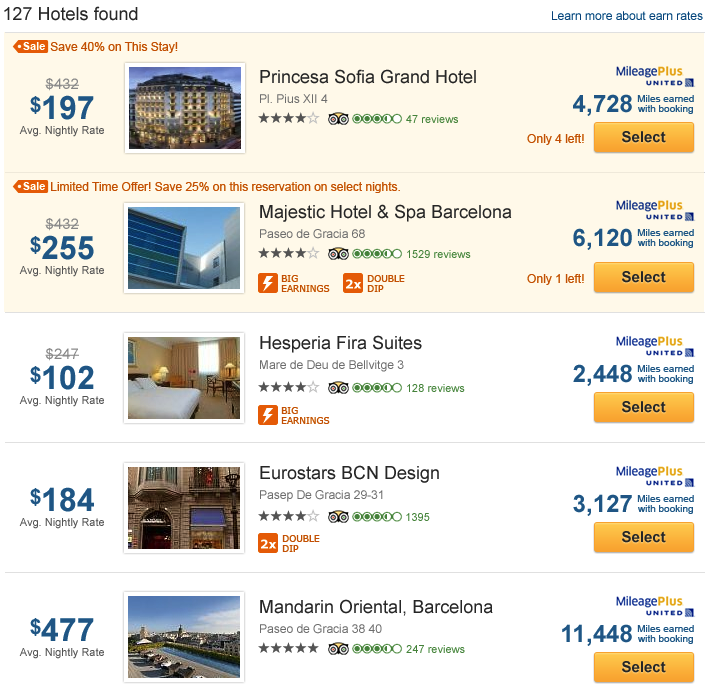Click the TripAdvisor owl icon for Mandarin Oriental
This screenshot has width=711, height=695.
coord(338,649)
